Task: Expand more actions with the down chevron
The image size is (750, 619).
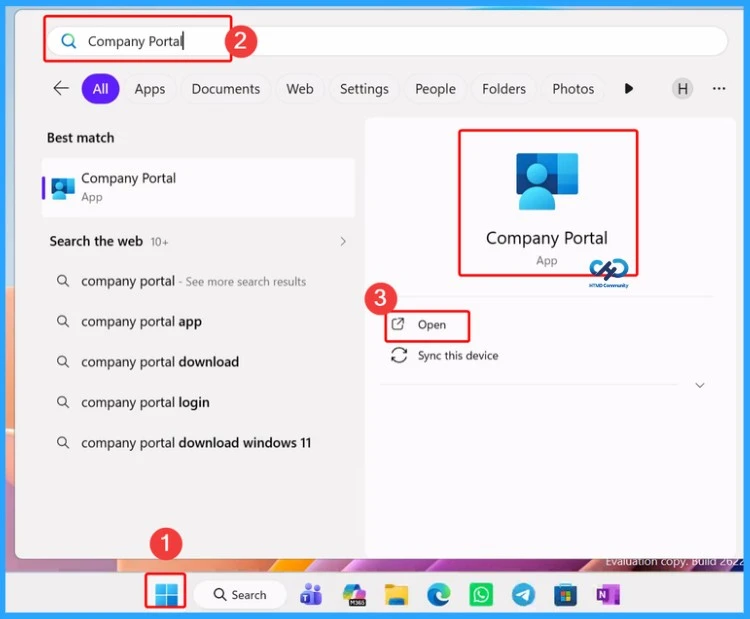Action: coord(700,385)
